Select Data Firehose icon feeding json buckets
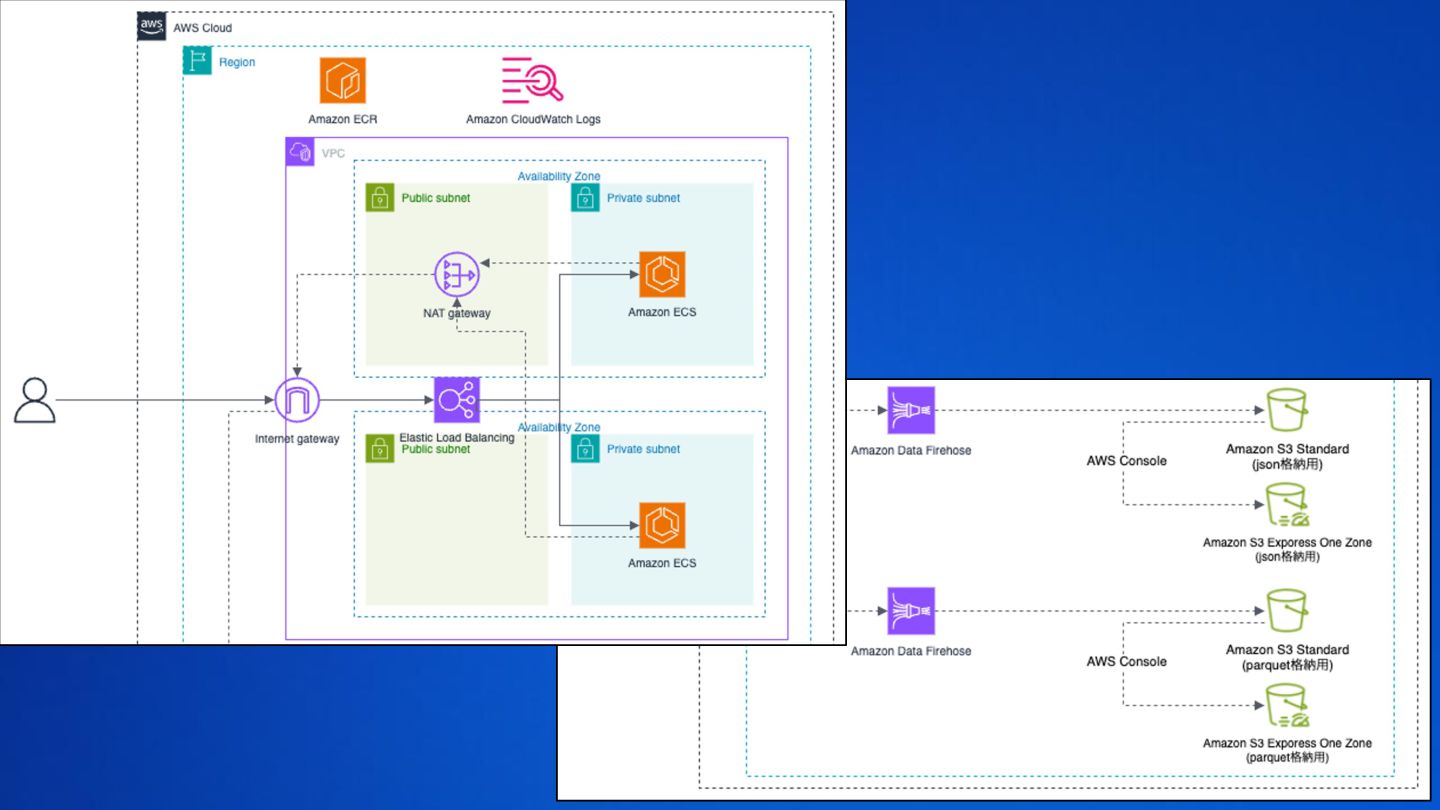Screen dimensions: 1440x810 pos(911,410)
